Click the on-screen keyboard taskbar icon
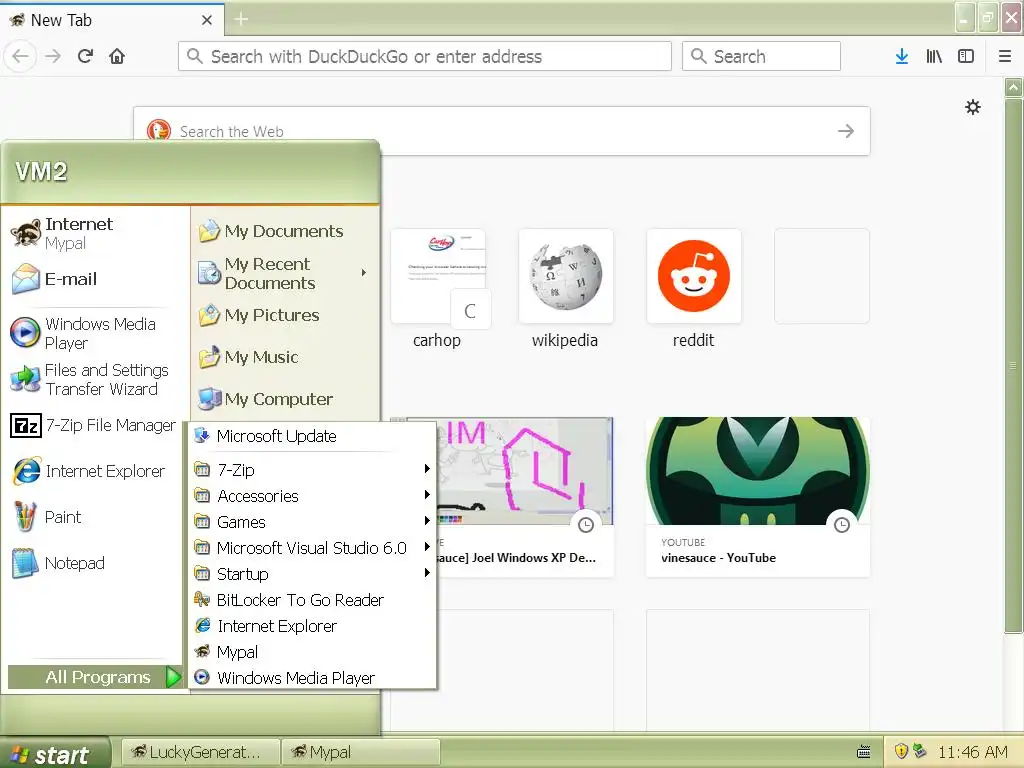This screenshot has width=1024, height=768. pos(863,752)
